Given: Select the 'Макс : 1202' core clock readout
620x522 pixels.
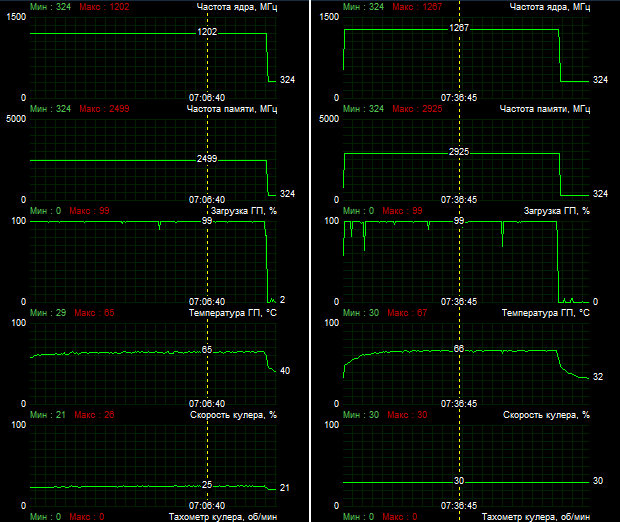Looking at the screenshot, I should point(104,7).
